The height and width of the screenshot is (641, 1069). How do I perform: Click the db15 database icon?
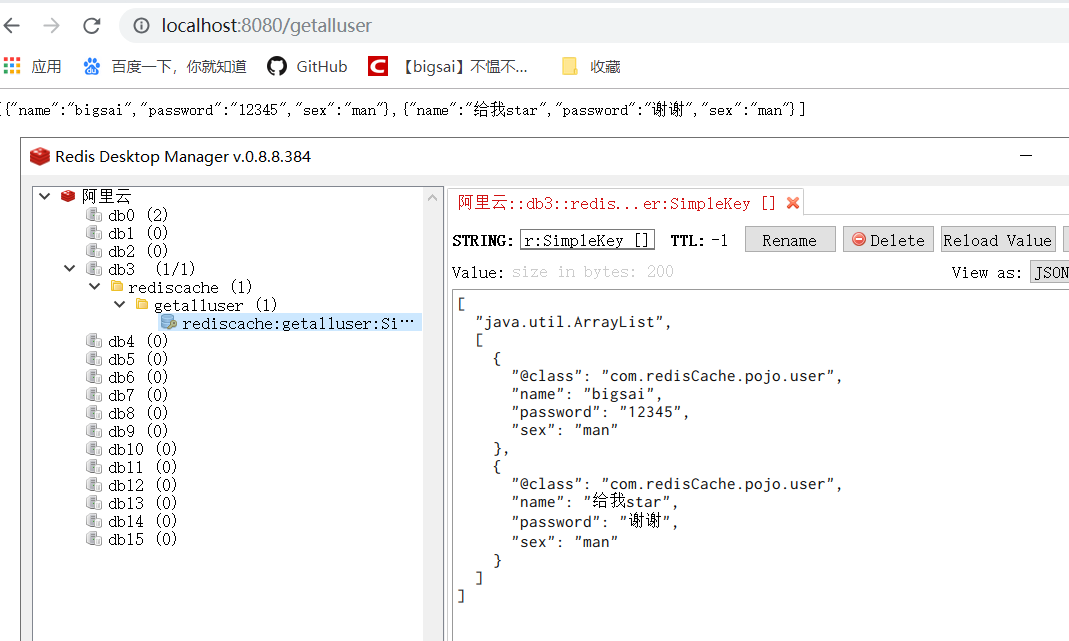(x=94, y=539)
